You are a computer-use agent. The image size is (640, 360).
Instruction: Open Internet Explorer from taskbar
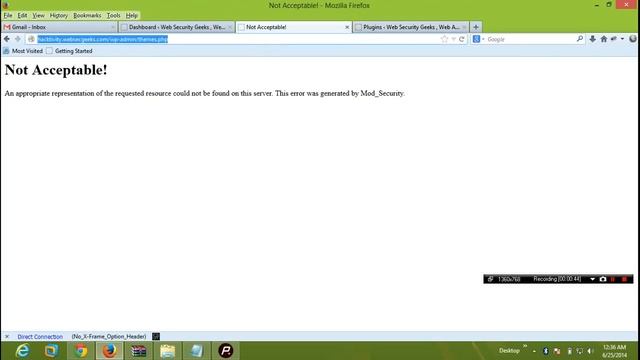click(22, 351)
